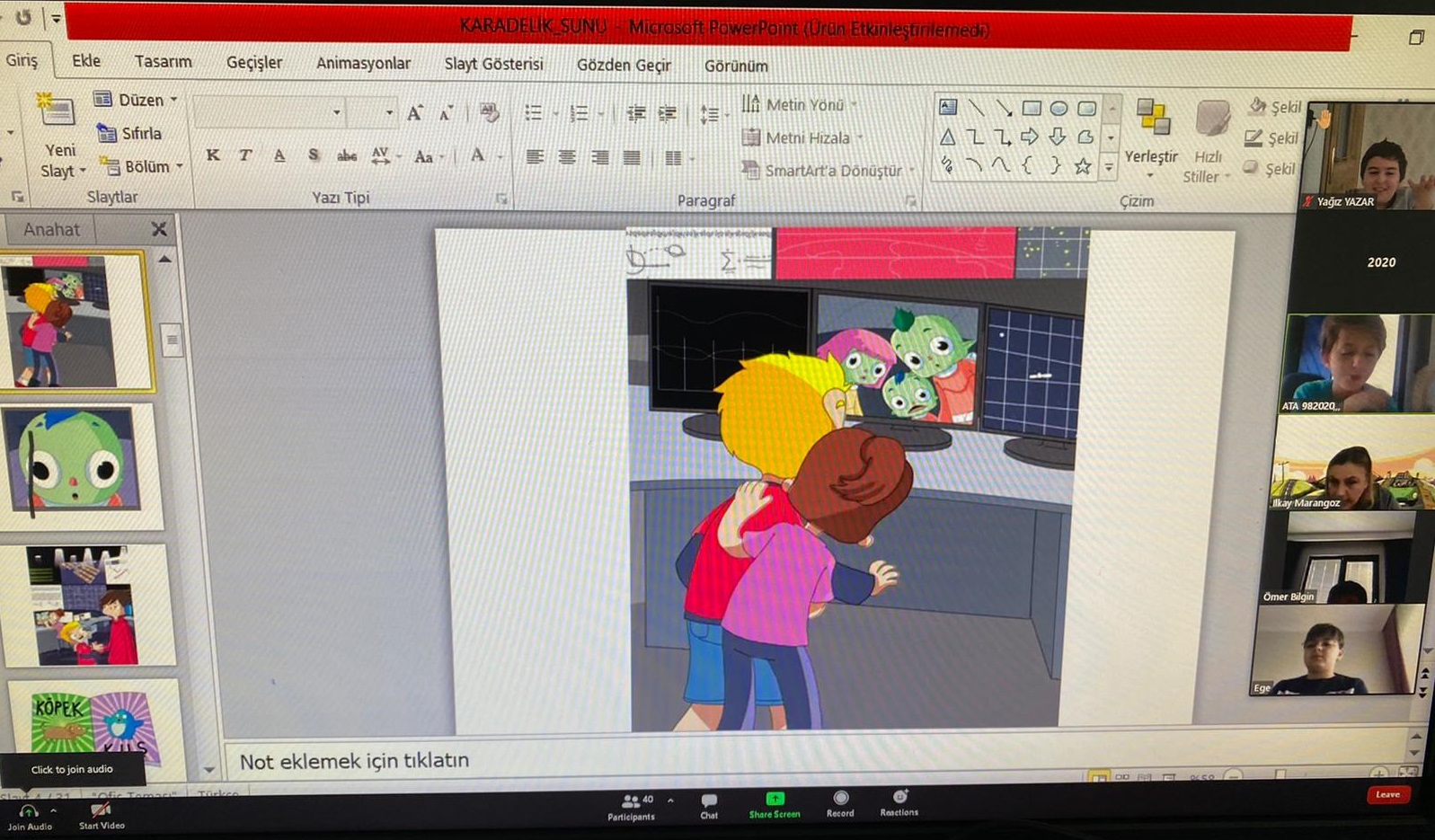The width and height of the screenshot is (1435, 840).
Task: Open the Slayt Gösterisi ribbon tab
Action: pyautogui.click(x=493, y=65)
